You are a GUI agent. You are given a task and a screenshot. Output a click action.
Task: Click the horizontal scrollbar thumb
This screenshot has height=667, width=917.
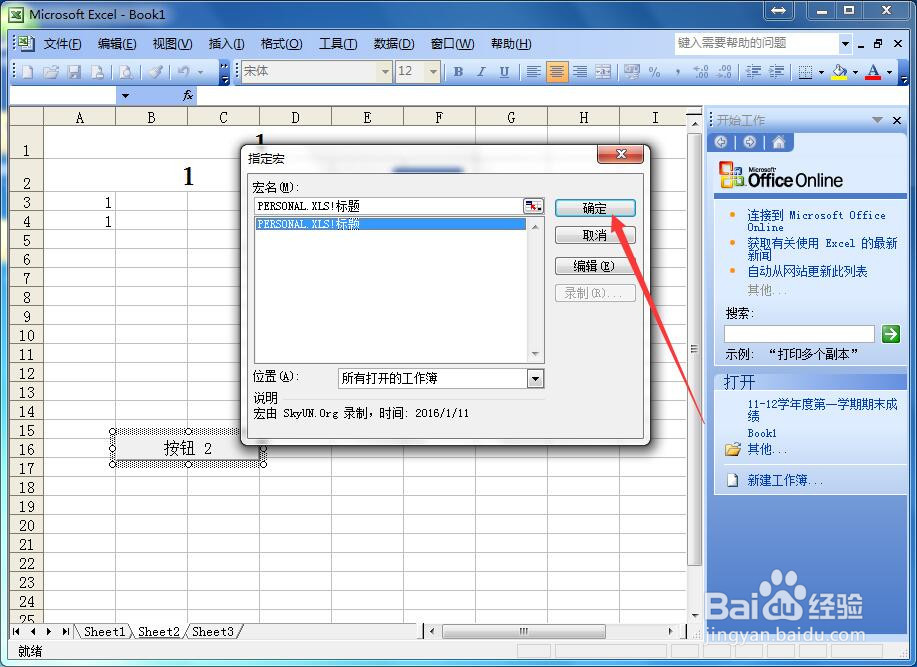tap(524, 631)
